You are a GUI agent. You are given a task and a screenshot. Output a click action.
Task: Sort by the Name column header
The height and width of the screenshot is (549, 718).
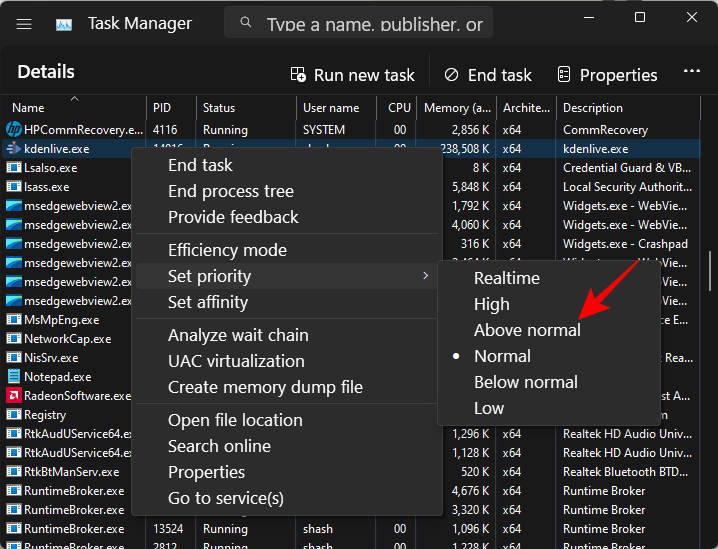pyautogui.click(x=28, y=108)
